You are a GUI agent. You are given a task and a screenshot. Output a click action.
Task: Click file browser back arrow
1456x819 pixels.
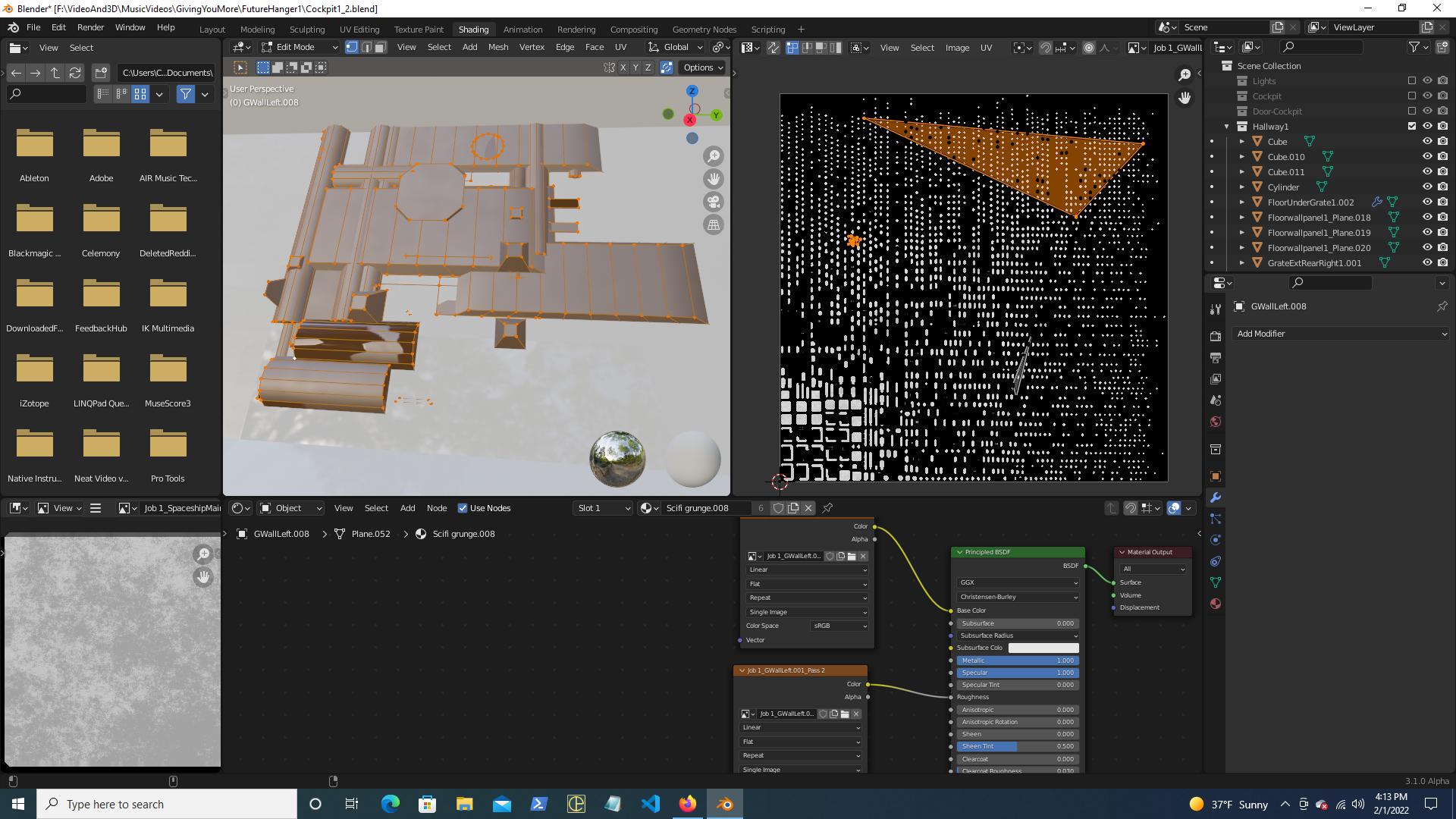[x=16, y=73]
